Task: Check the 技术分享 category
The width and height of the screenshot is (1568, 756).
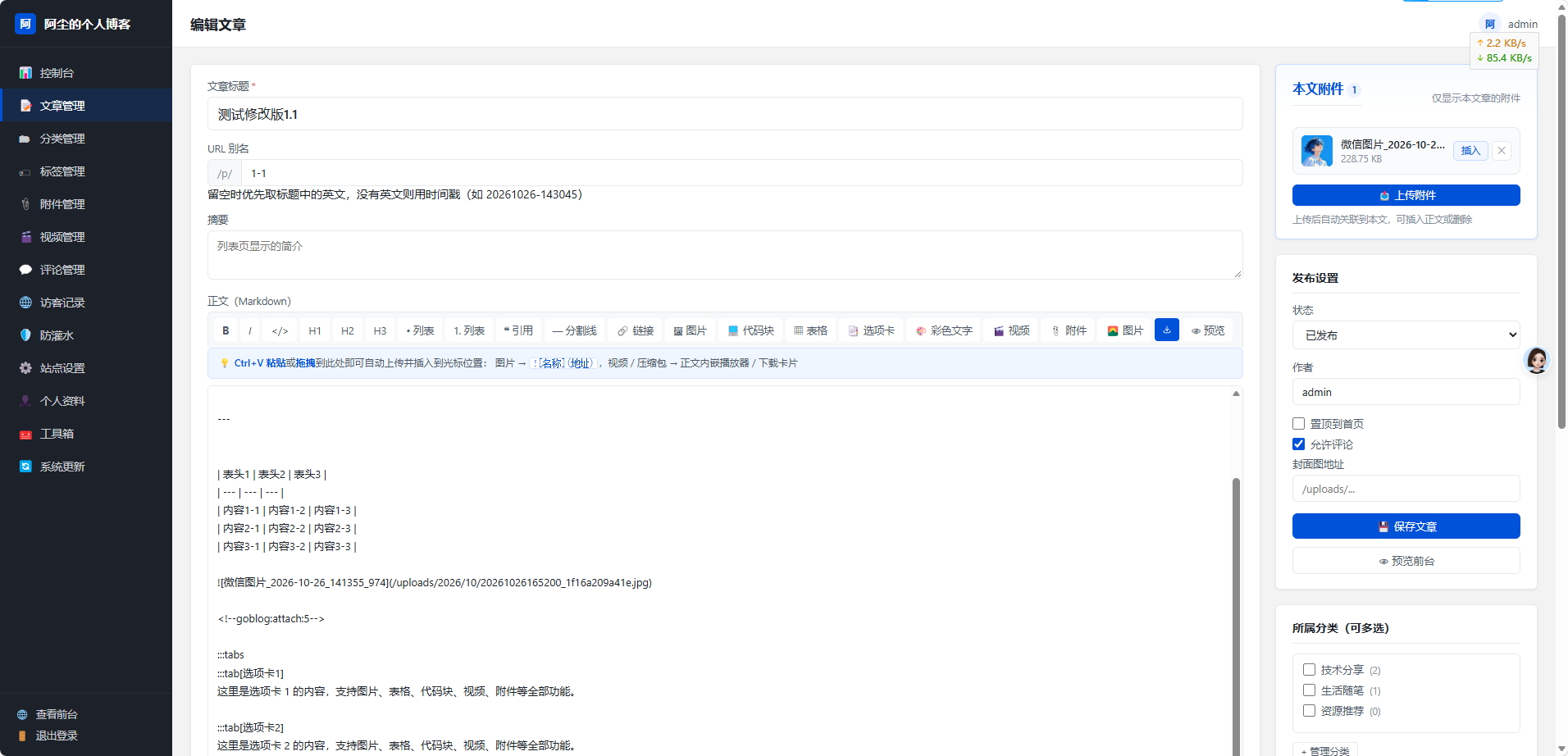Action: click(x=1310, y=670)
